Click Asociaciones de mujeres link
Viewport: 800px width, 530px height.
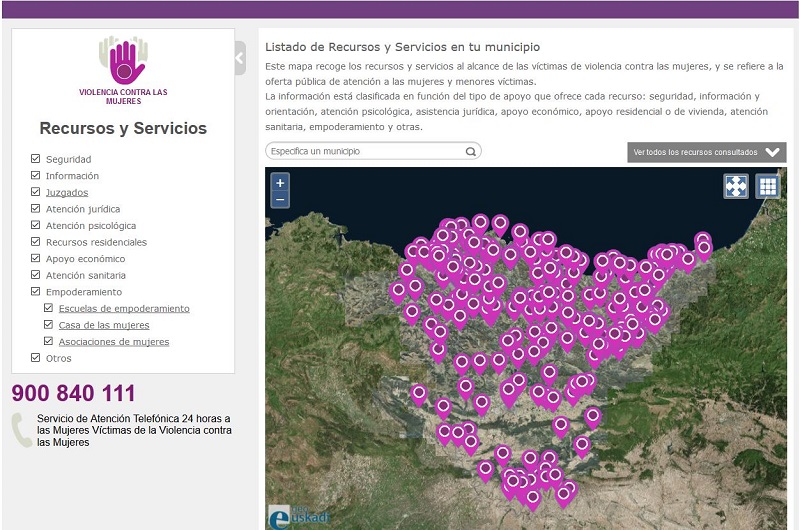pyautogui.click(x=114, y=342)
